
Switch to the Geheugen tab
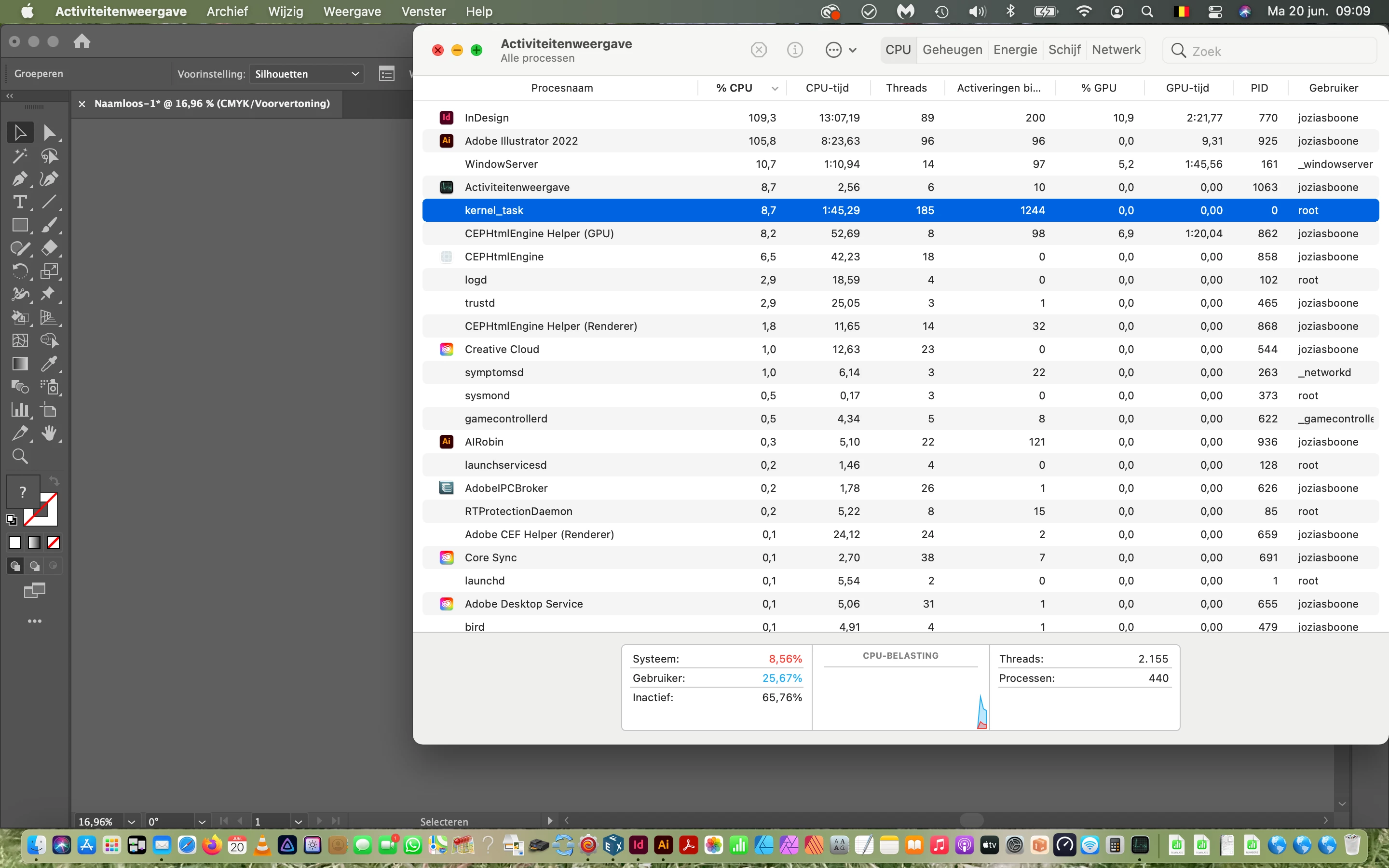[x=952, y=50]
